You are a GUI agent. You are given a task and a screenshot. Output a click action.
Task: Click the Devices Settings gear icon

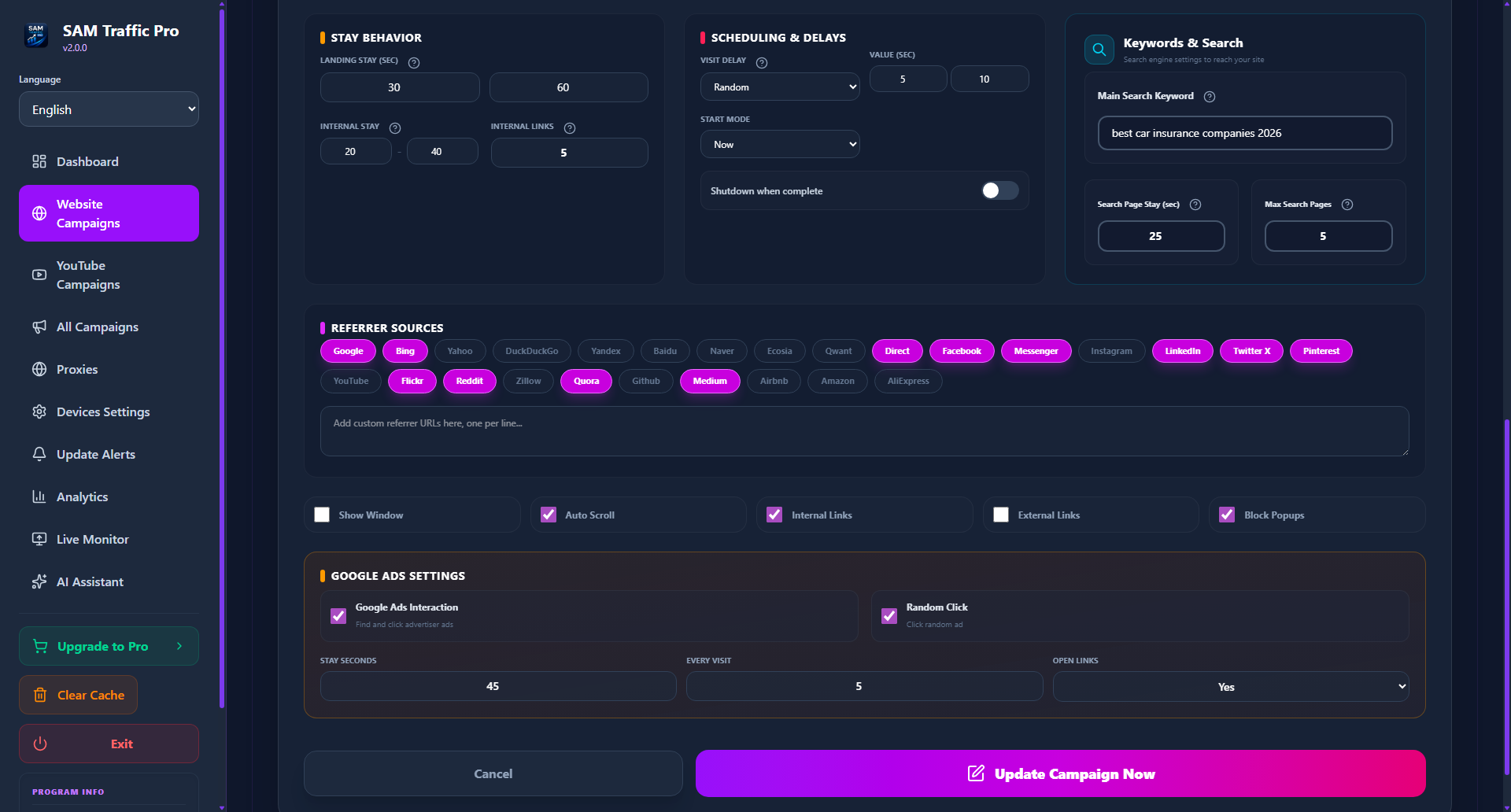point(39,412)
